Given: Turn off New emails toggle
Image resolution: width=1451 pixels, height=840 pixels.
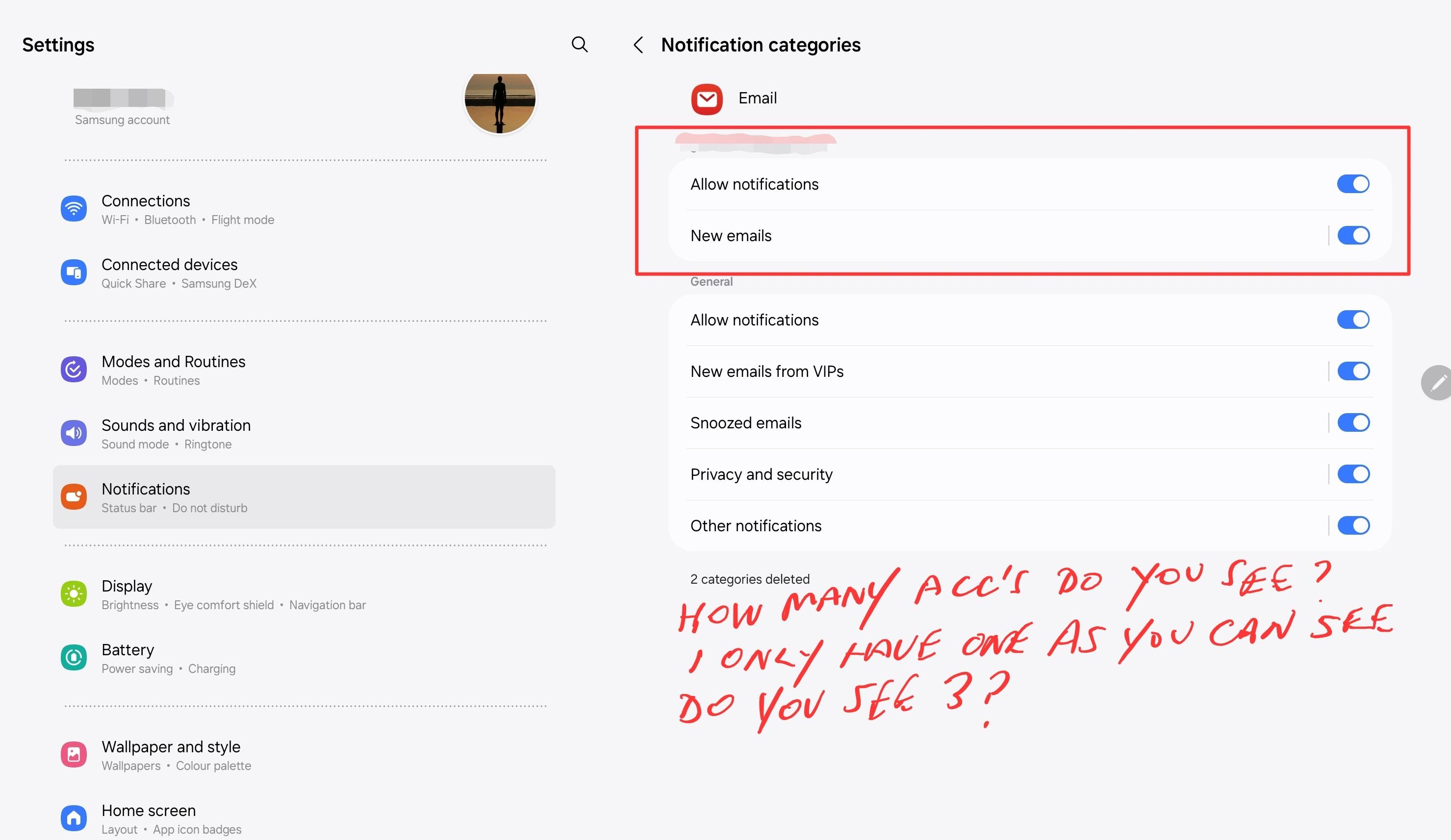Looking at the screenshot, I should [x=1352, y=235].
